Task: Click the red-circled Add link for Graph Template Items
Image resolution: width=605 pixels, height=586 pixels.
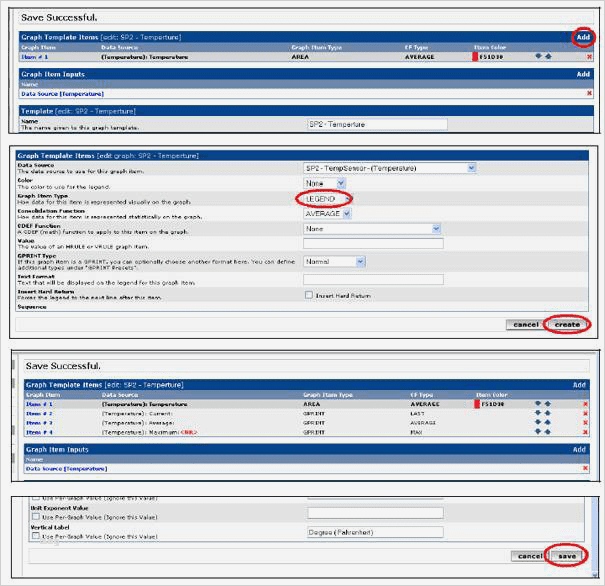Action: pos(583,37)
